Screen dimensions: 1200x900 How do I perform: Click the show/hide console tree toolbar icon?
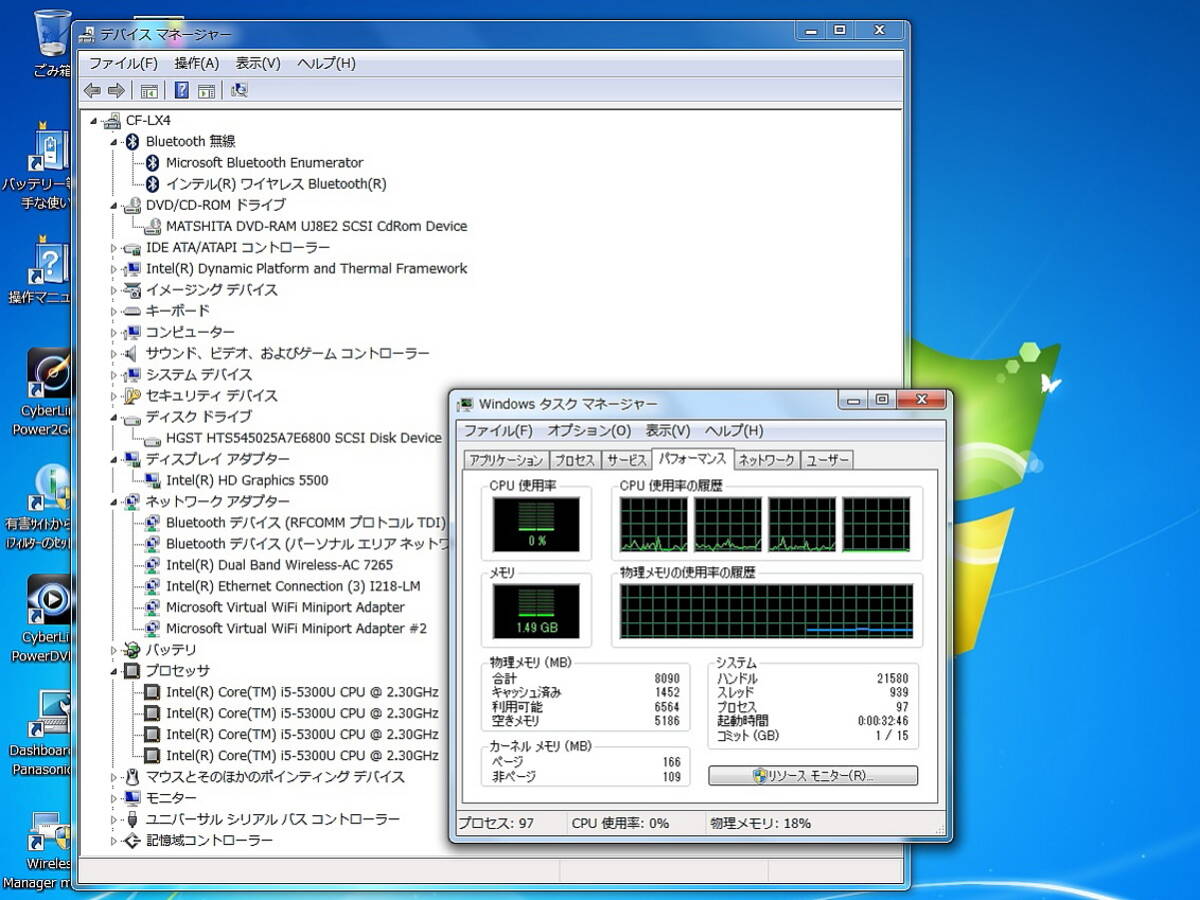point(149,91)
